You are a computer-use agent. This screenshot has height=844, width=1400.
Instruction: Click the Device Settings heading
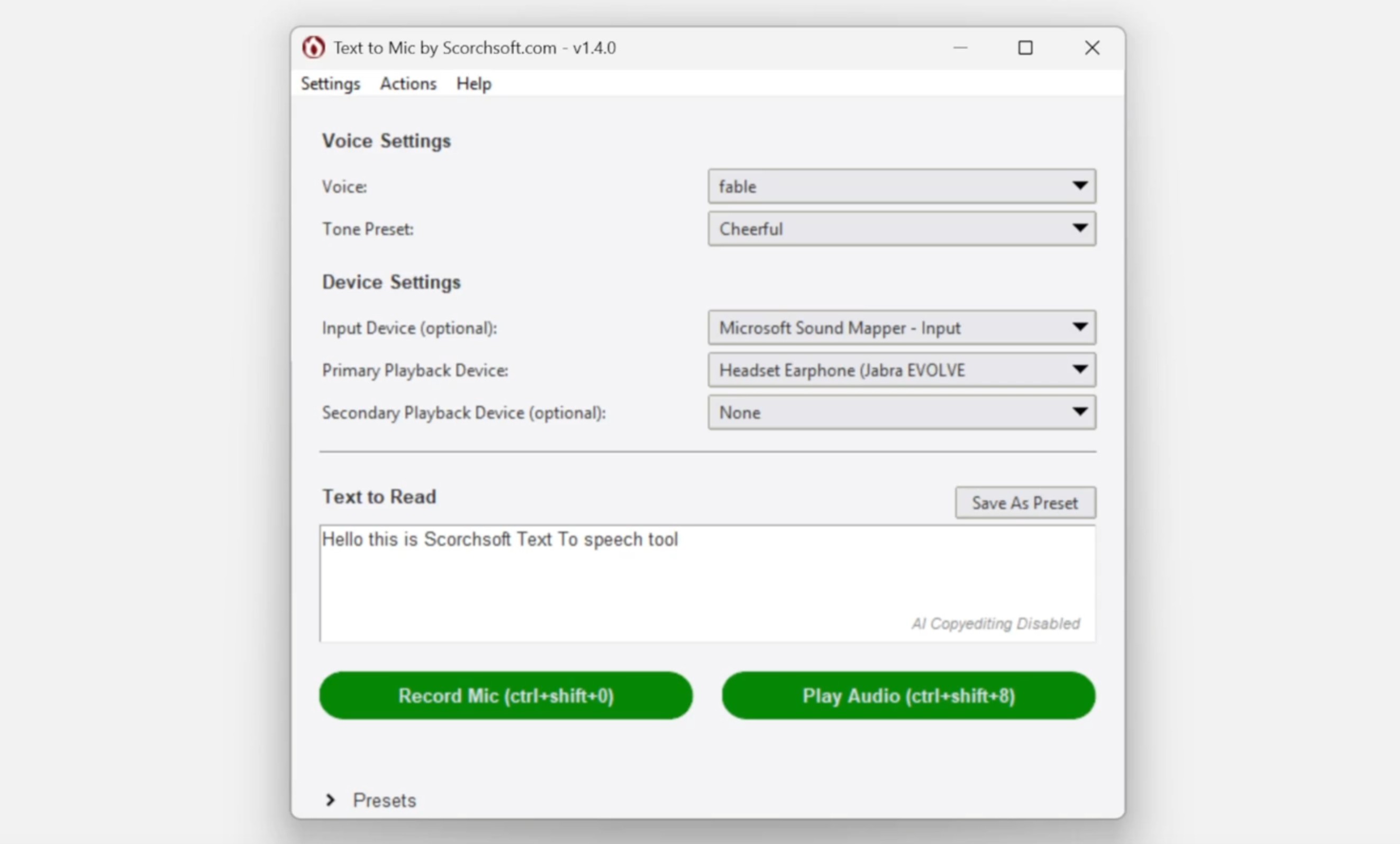point(392,282)
